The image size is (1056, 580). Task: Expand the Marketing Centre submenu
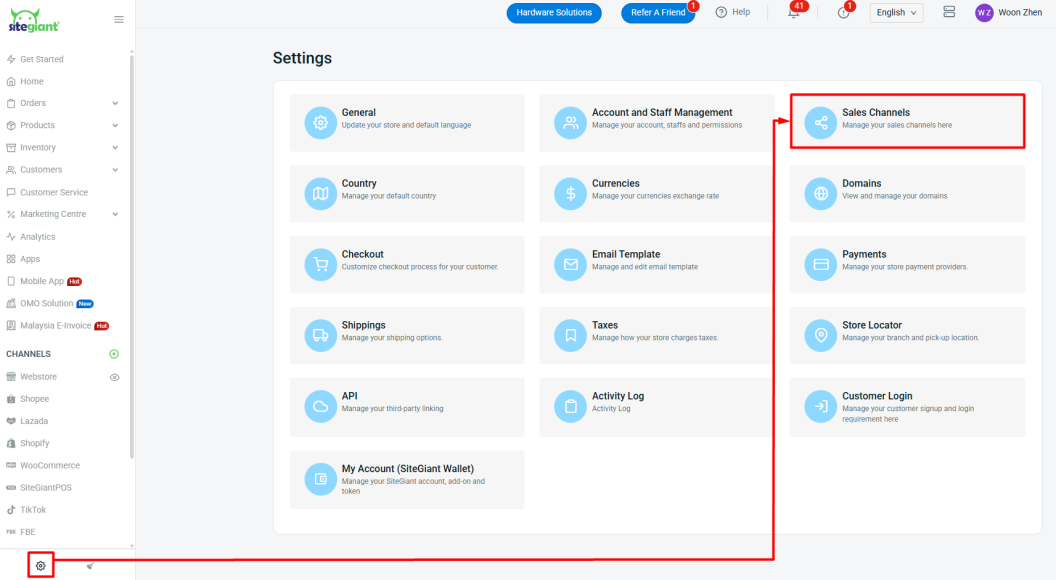(115, 214)
